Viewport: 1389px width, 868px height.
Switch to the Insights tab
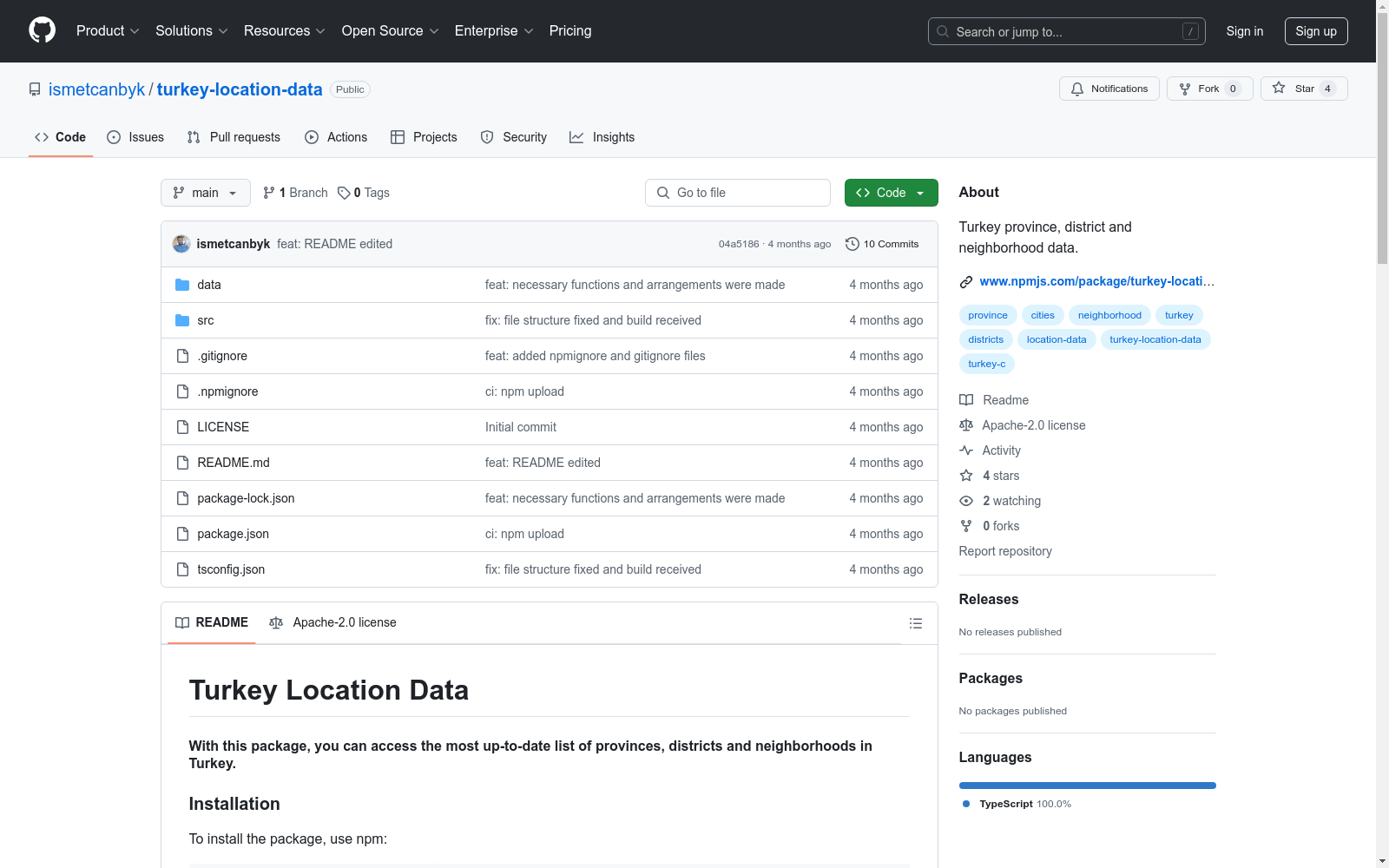pyautogui.click(x=602, y=137)
